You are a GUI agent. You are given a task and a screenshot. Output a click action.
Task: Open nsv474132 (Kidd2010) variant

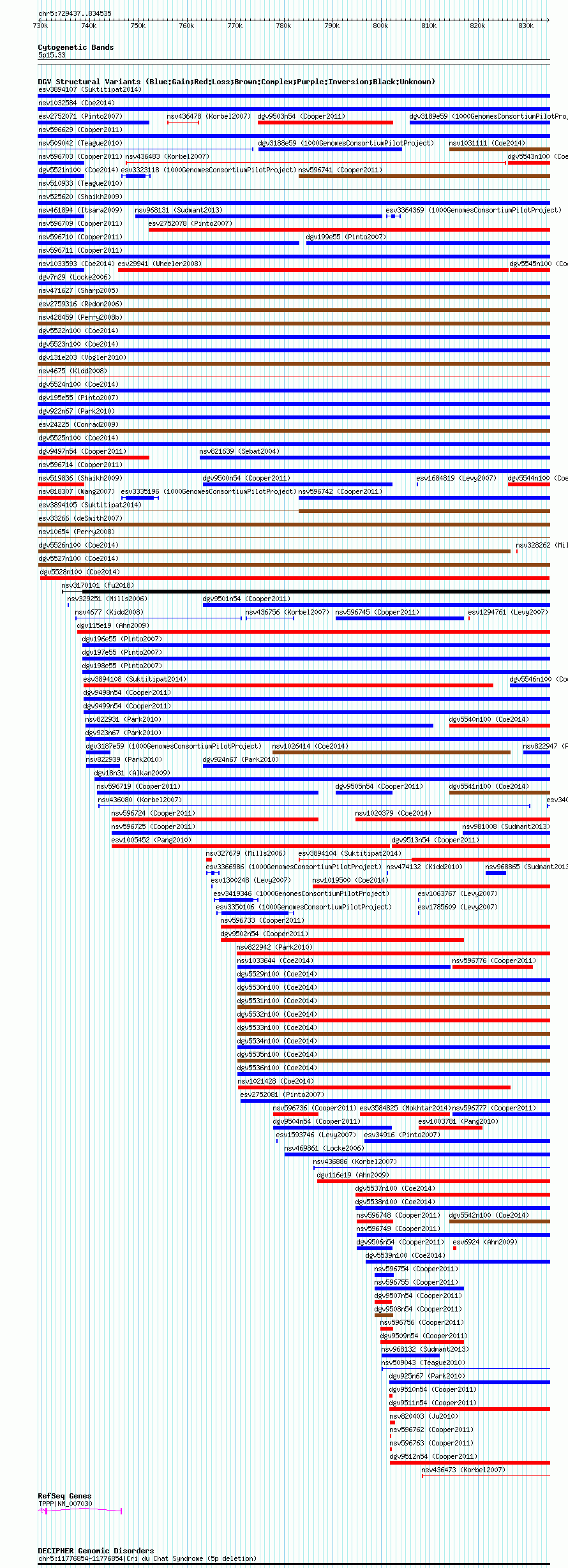coord(424,867)
